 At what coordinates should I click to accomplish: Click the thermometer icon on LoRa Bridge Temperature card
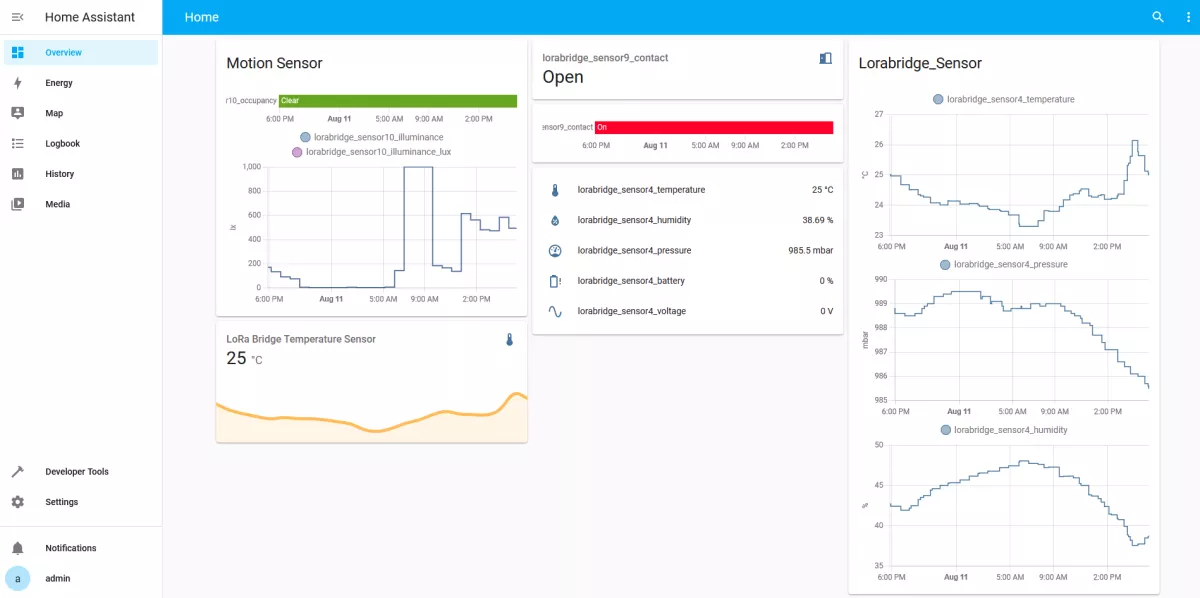509,339
